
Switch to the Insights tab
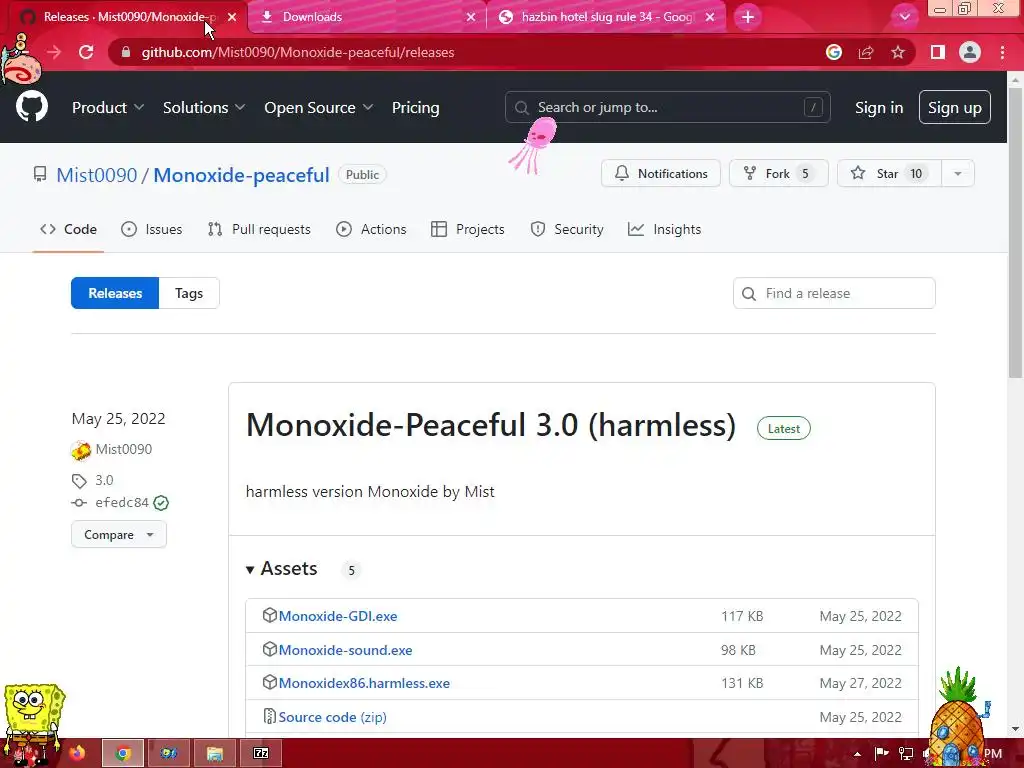664,229
